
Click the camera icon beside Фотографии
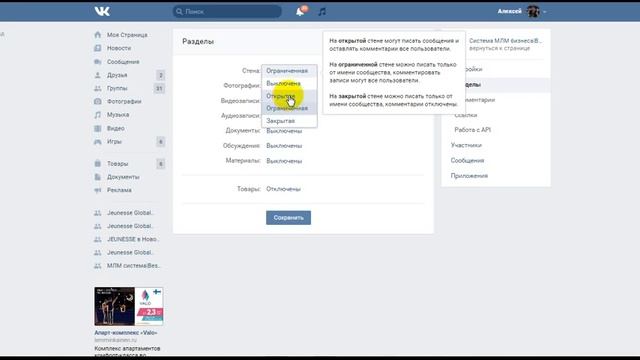pos(98,101)
